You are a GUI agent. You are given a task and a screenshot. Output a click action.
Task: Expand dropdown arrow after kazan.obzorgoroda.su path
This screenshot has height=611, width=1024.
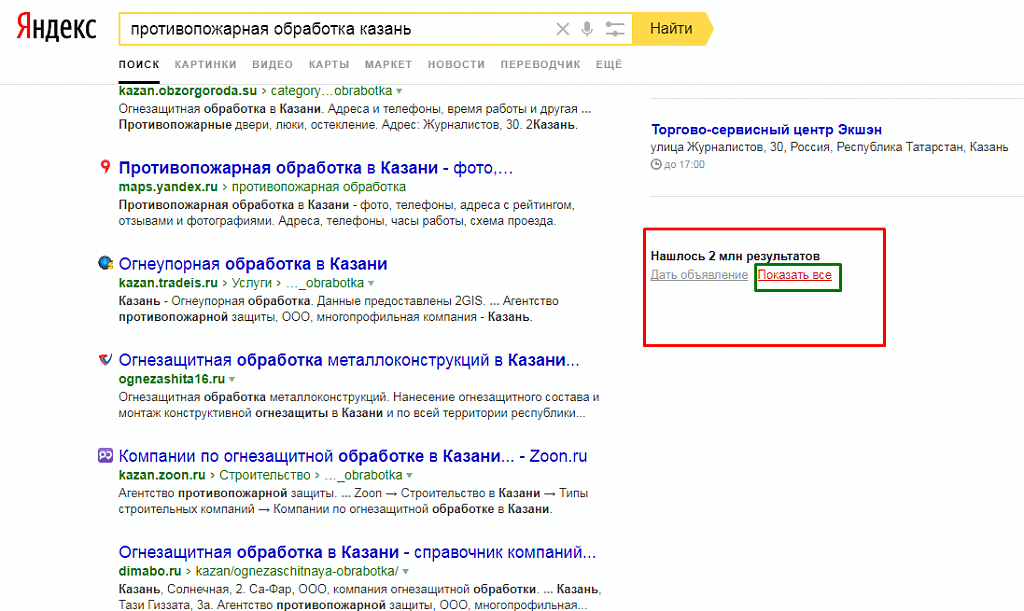399,91
